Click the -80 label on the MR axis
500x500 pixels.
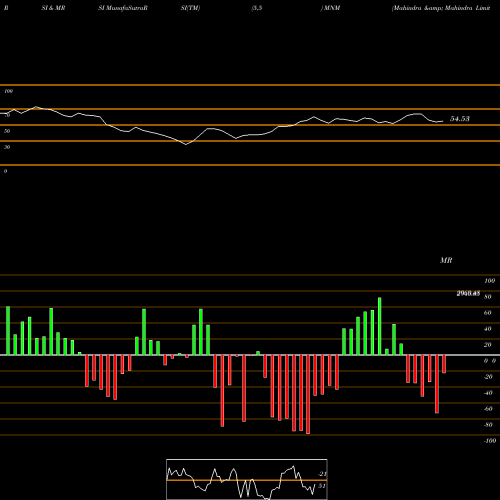488,425
